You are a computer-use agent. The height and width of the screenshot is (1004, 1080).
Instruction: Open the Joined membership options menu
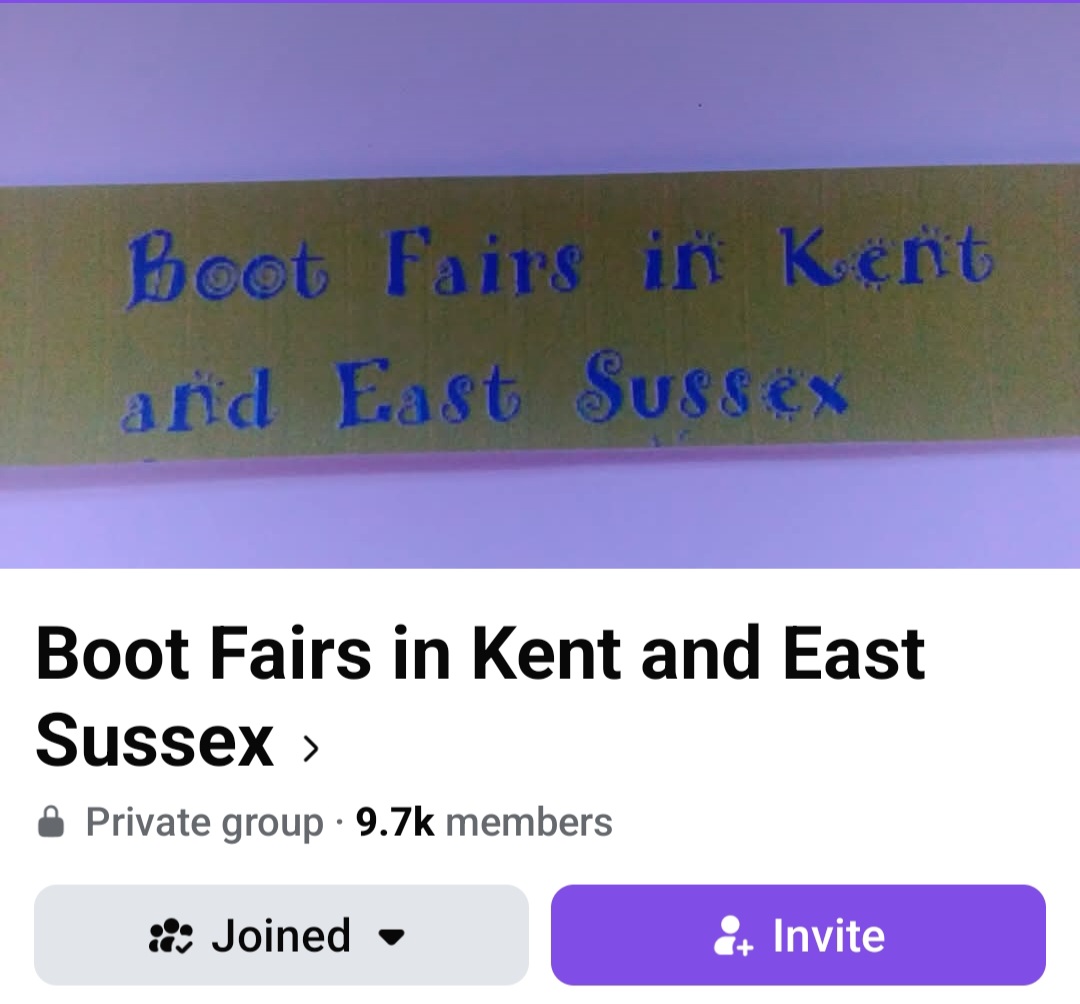tap(281, 935)
